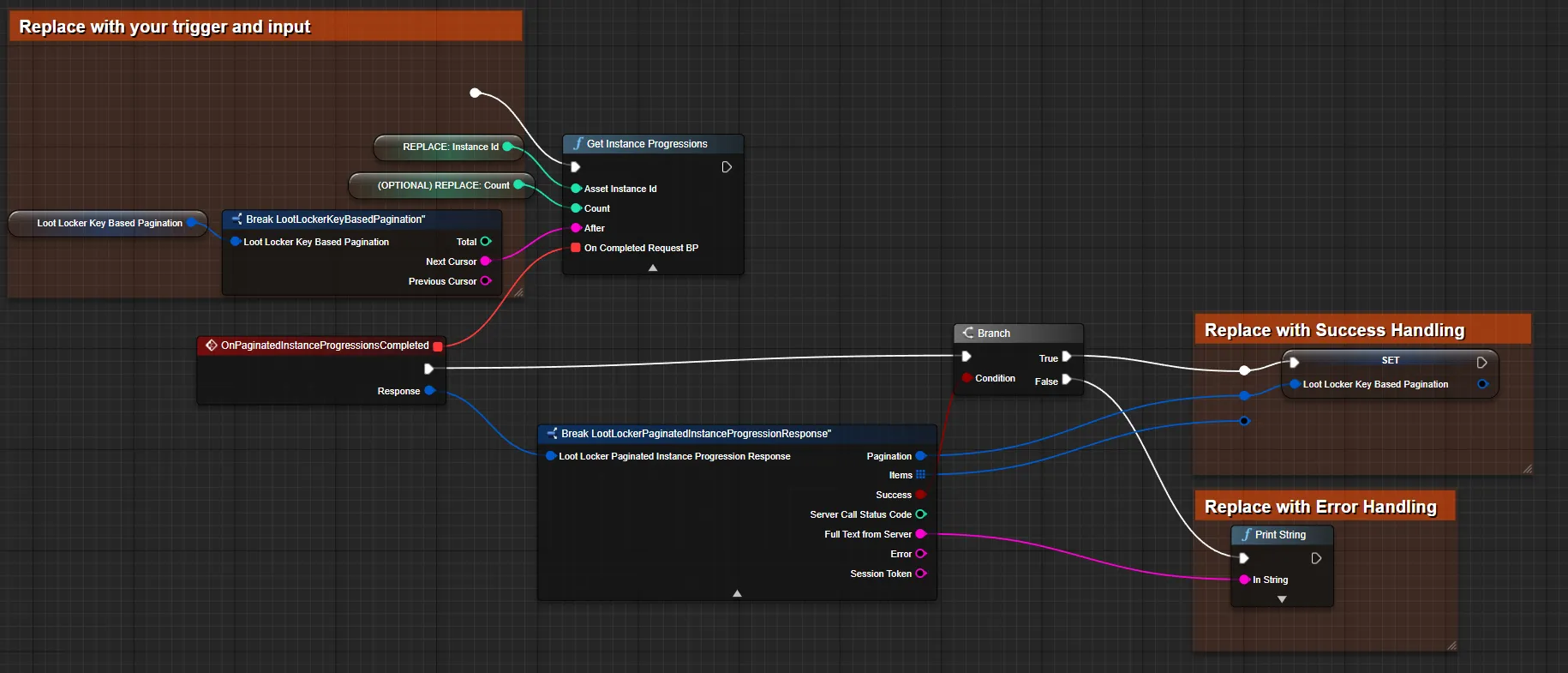Click the Replace with Success Handling comment header
This screenshot has height=673, width=1568.
click(1362, 330)
